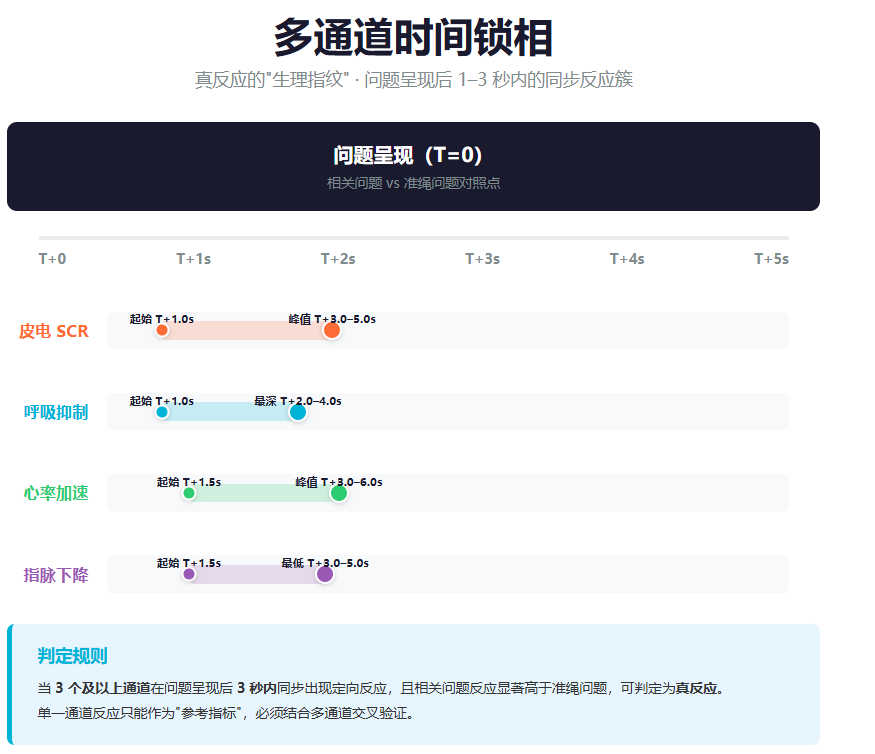875x754 pixels.
Task: Click the T+0 axis label
Action: [x=52, y=259]
